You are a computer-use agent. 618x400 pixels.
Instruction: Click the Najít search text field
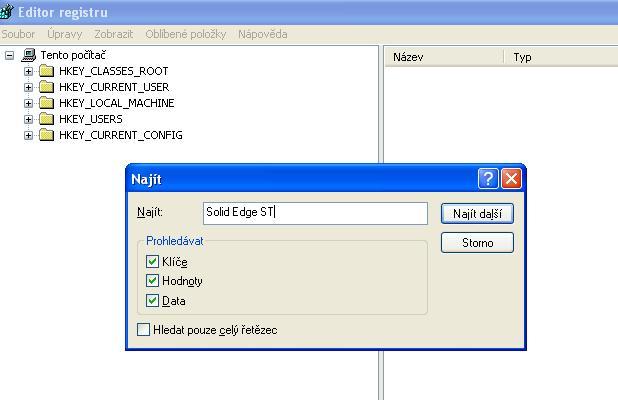315,213
